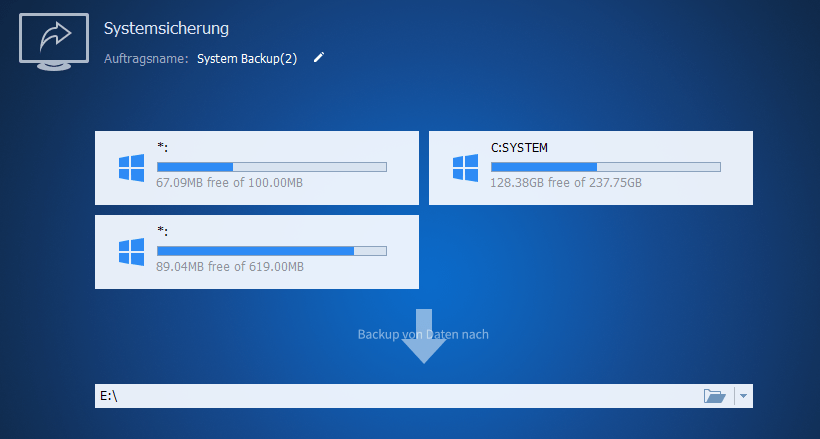Open destination path dropdown arrow
Image resolution: width=820 pixels, height=439 pixels.
click(743, 396)
